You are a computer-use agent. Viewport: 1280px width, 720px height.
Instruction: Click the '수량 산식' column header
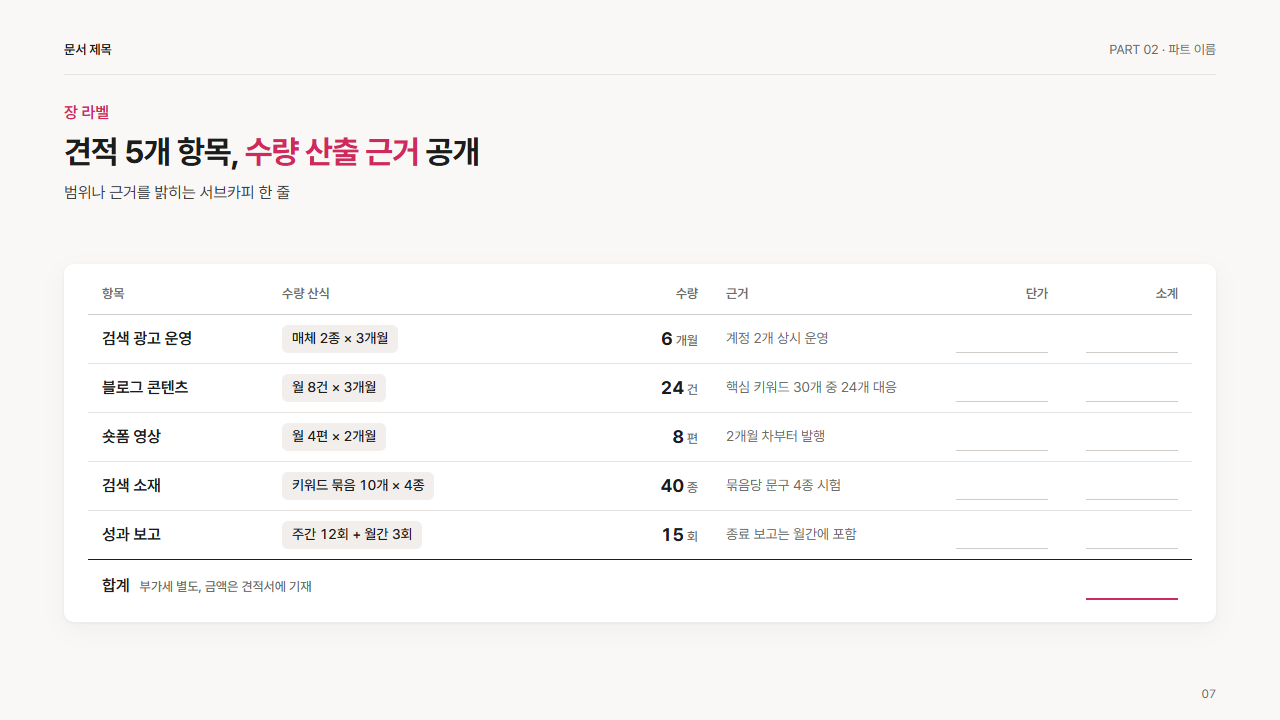point(306,293)
